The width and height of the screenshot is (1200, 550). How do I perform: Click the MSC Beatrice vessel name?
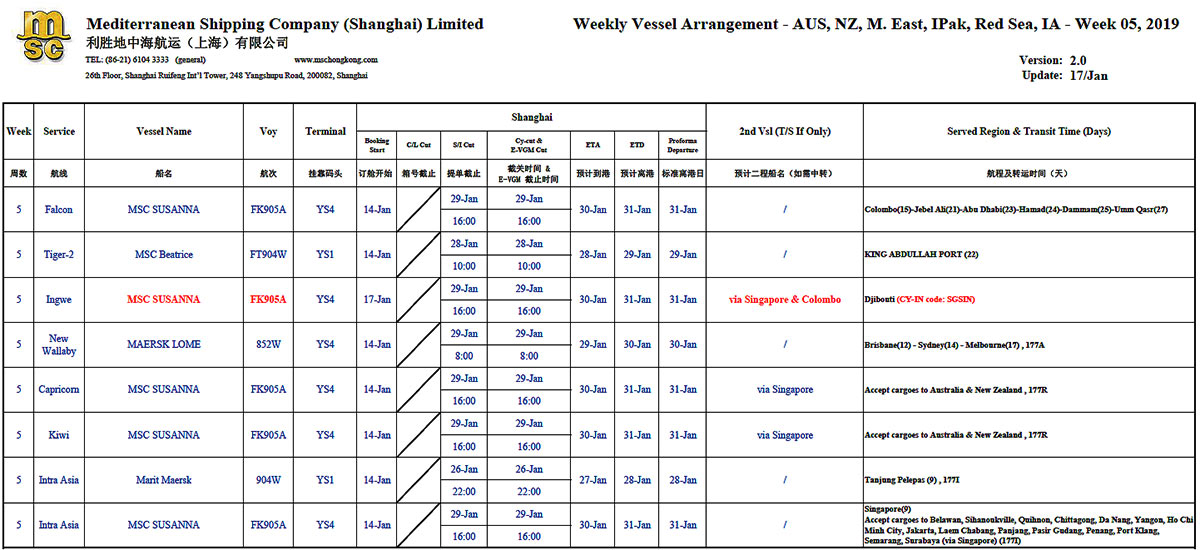(164, 255)
